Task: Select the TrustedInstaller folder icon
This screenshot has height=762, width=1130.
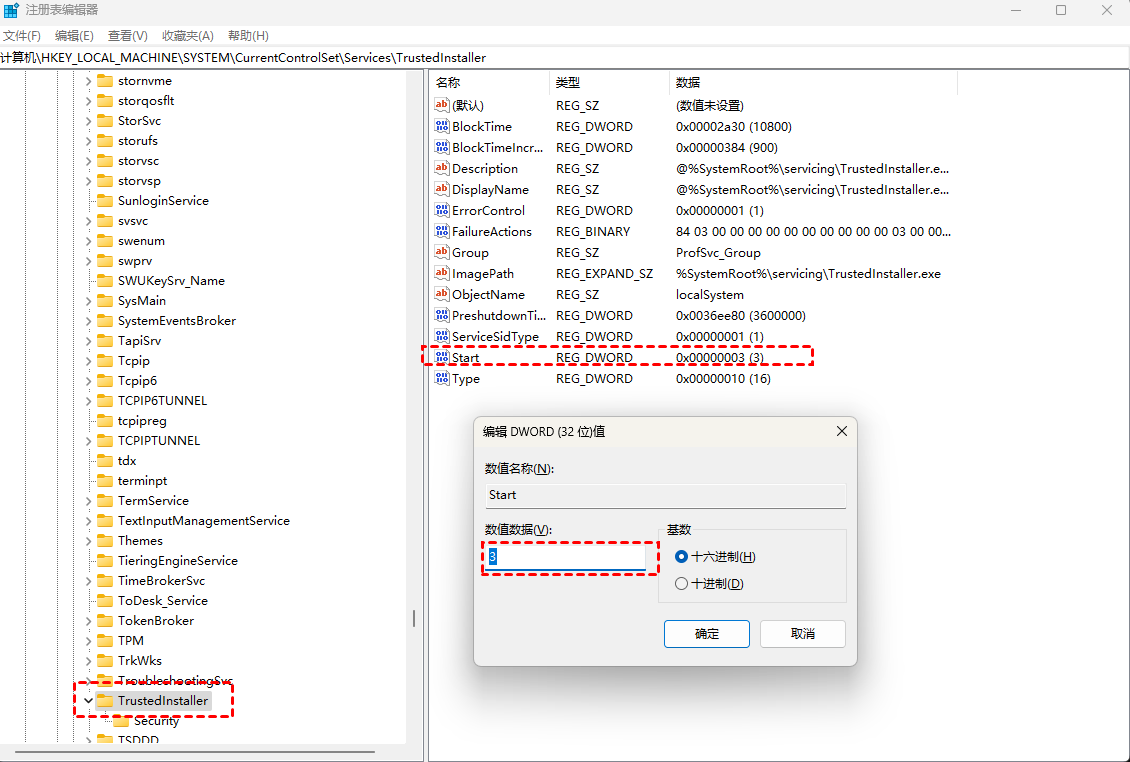Action: pyautogui.click(x=105, y=701)
